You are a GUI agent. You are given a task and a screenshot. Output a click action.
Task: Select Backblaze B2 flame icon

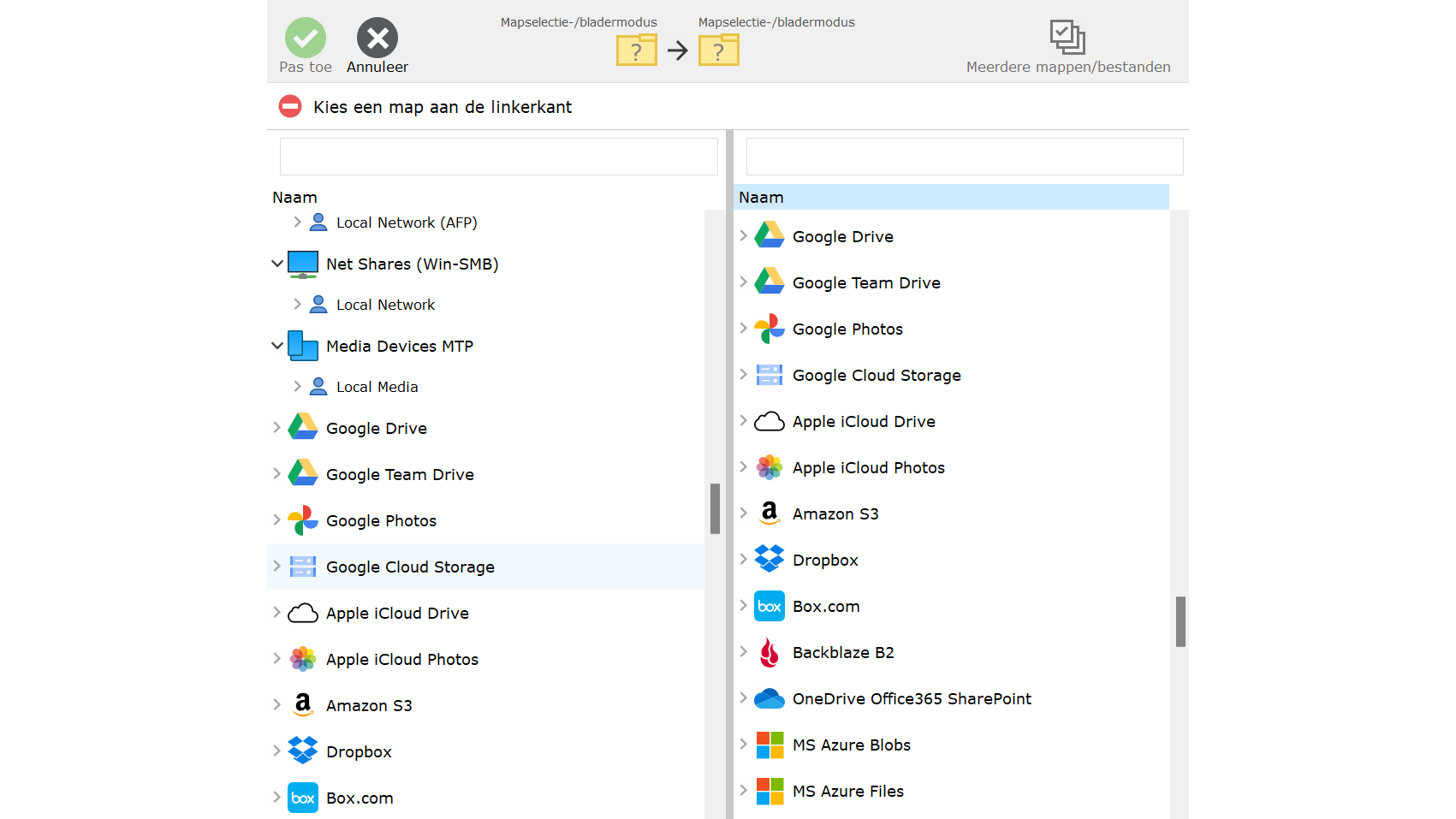pos(770,652)
